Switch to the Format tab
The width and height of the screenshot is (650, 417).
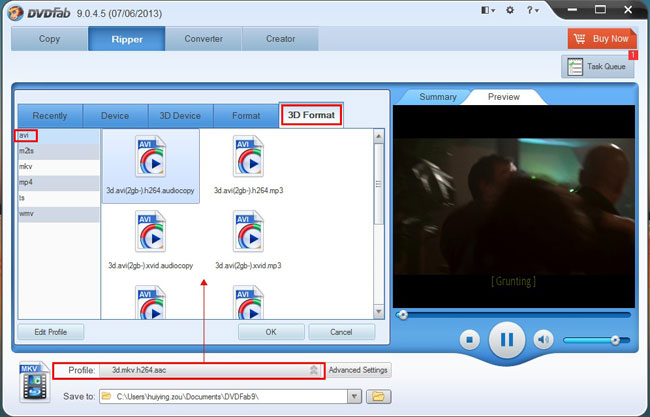pyautogui.click(x=246, y=116)
